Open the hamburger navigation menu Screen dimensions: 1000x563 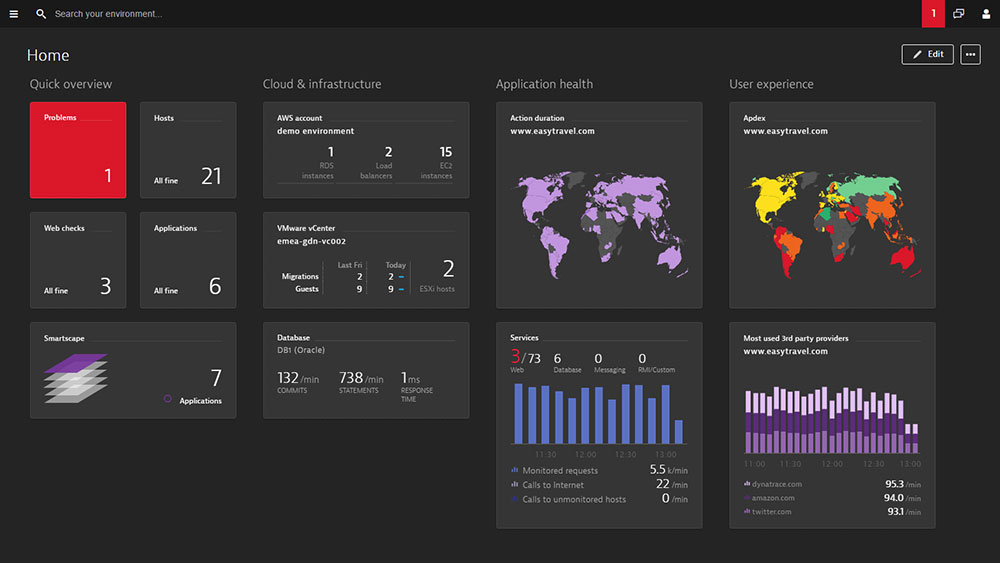click(14, 14)
